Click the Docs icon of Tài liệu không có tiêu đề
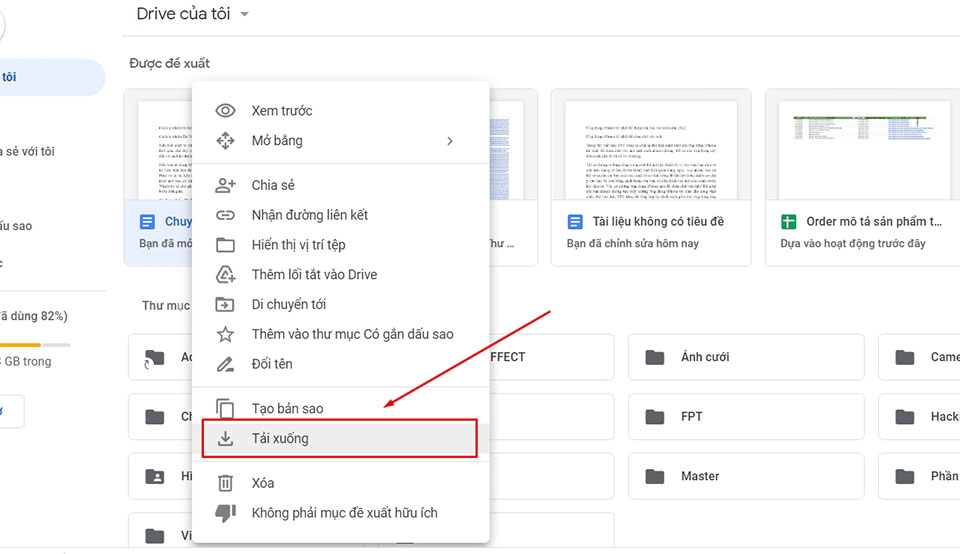The image size is (960, 554). (575, 222)
